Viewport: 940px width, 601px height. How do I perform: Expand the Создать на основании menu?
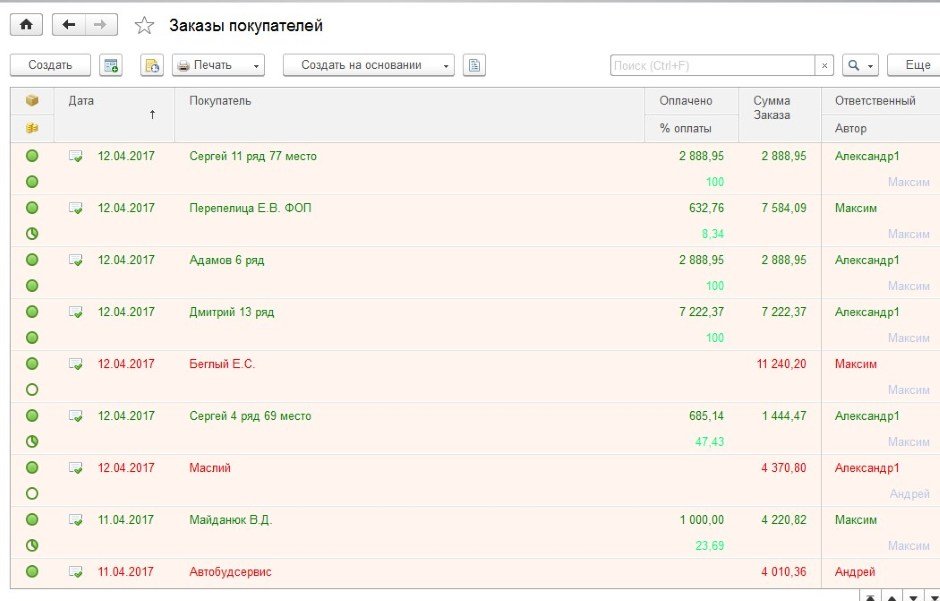tap(368, 65)
